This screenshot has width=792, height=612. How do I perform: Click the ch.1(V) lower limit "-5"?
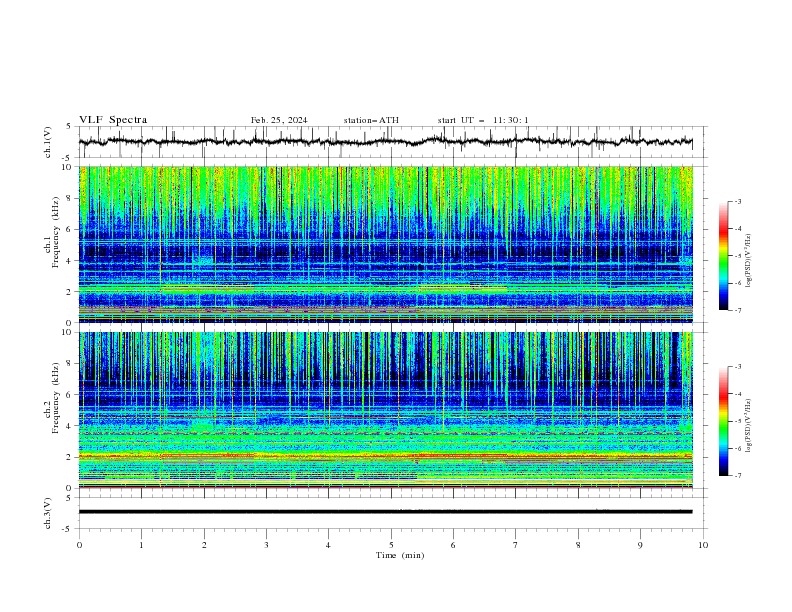click(67, 158)
